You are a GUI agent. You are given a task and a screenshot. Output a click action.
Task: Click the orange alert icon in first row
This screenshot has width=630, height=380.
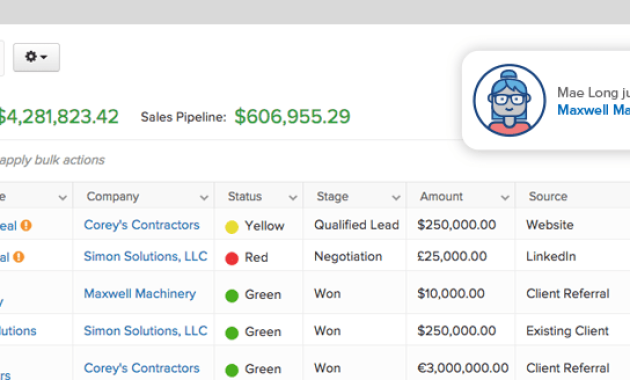click(x=26, y=225)
